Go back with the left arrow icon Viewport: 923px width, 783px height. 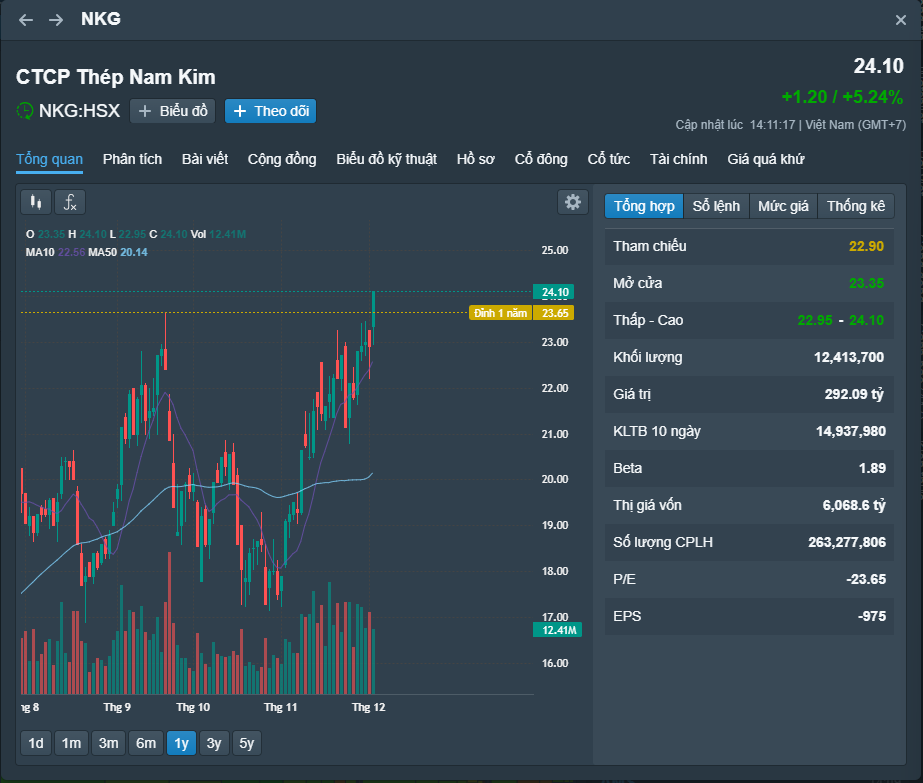(25, 20)
